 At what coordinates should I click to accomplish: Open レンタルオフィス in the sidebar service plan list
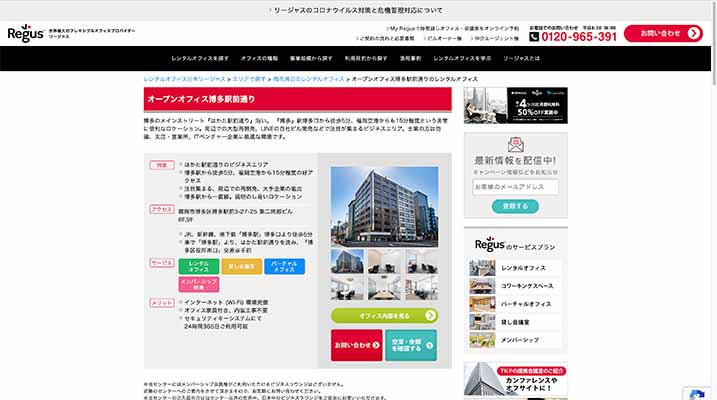515,268
